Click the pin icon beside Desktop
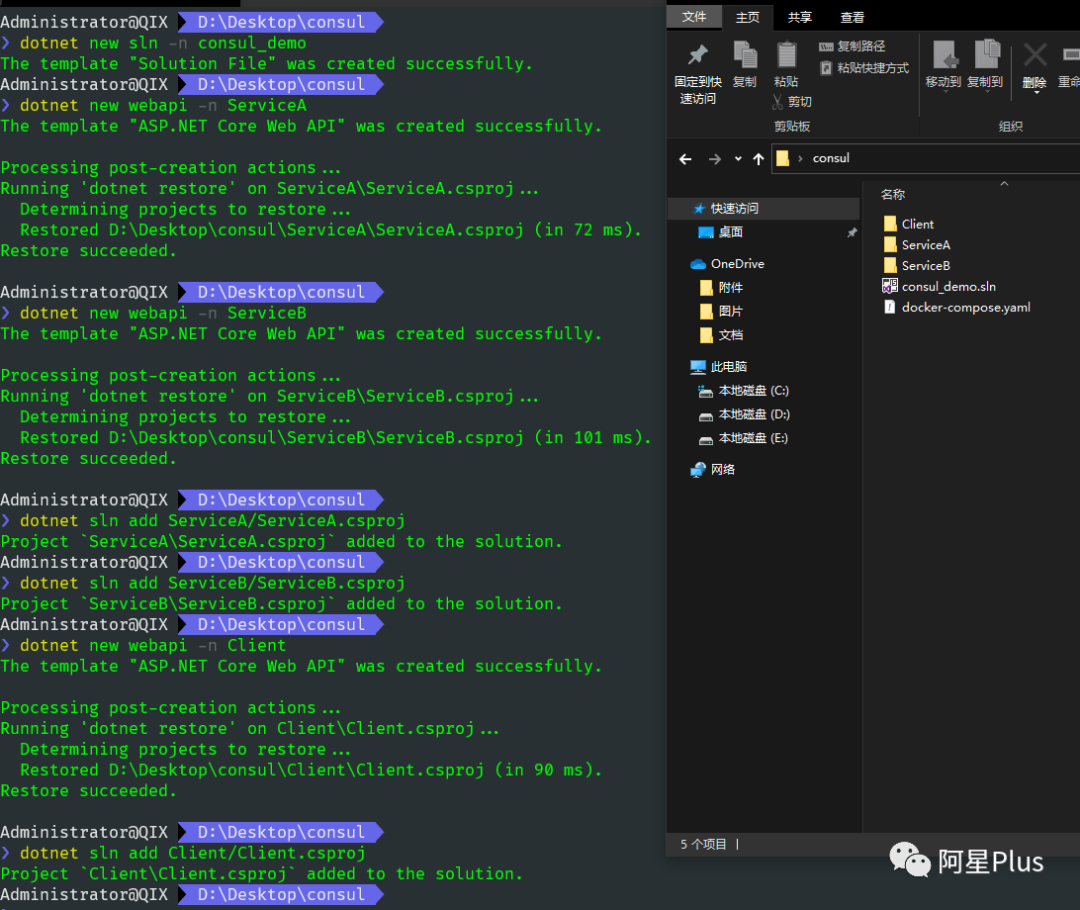 852,233
